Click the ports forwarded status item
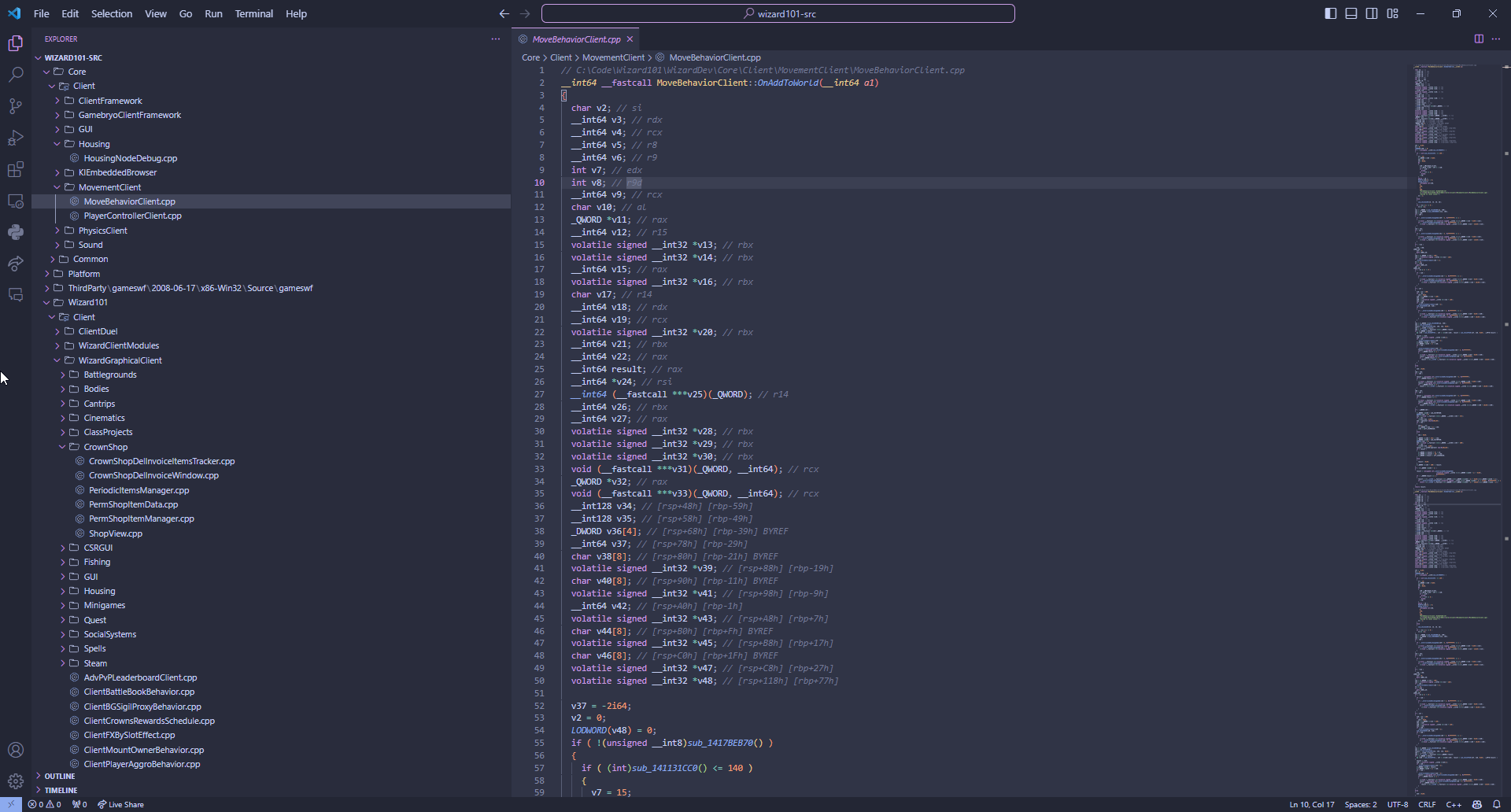This screenshot has height=812, width=1511. (79, 804)
